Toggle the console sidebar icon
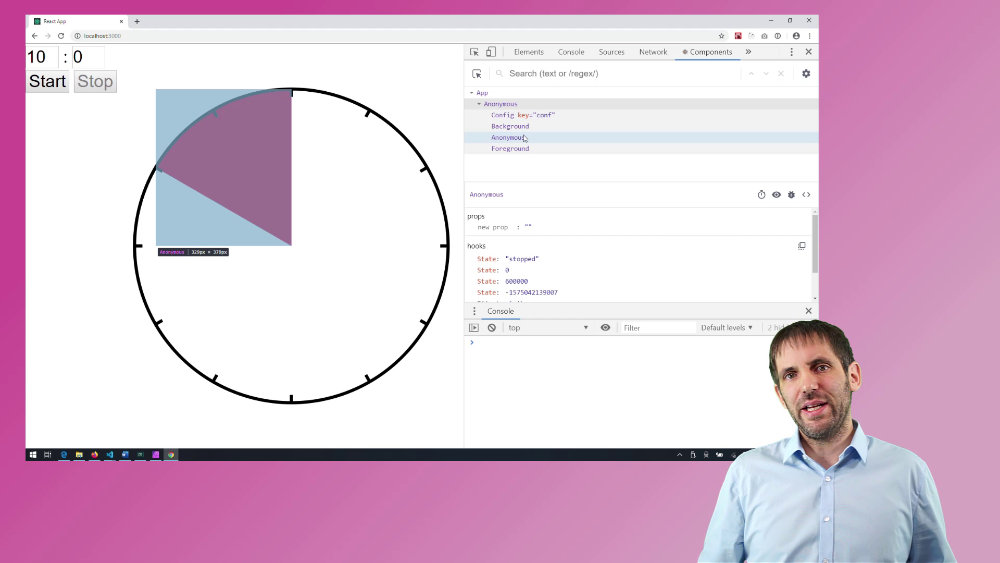The image size is (1000, 563). click(474, 328)
